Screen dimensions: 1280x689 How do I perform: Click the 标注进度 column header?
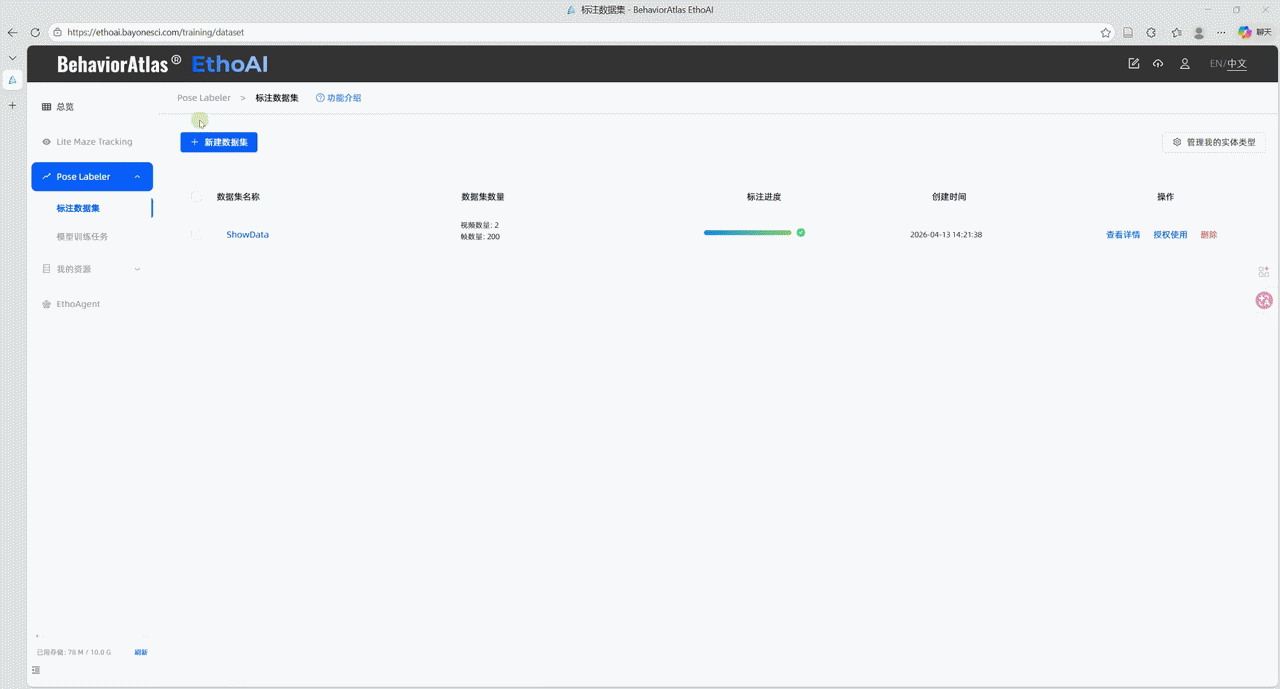coord(764,197)
